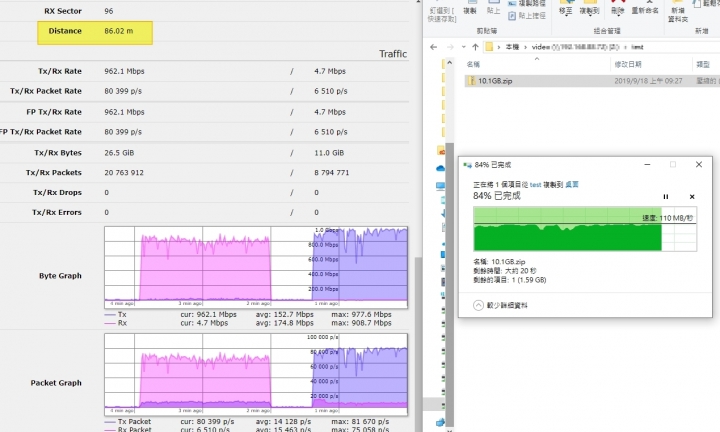Image resolution: width=720 pixels, height=432 pixels.
Task: Click the Rx legend entry under Byte Graph
Action: 116,323
